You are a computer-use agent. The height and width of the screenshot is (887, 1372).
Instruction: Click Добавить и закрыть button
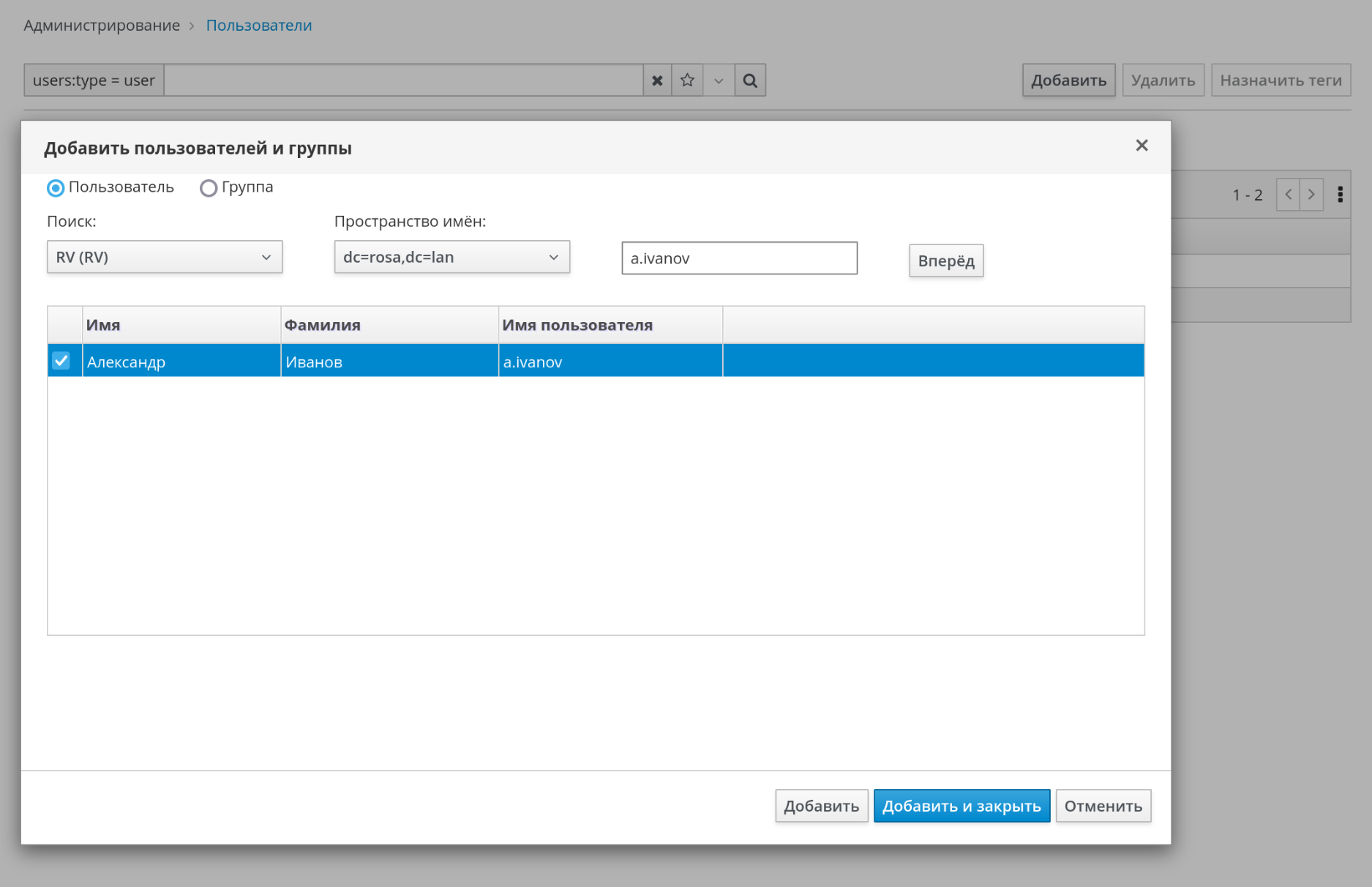tap(961, 806)
